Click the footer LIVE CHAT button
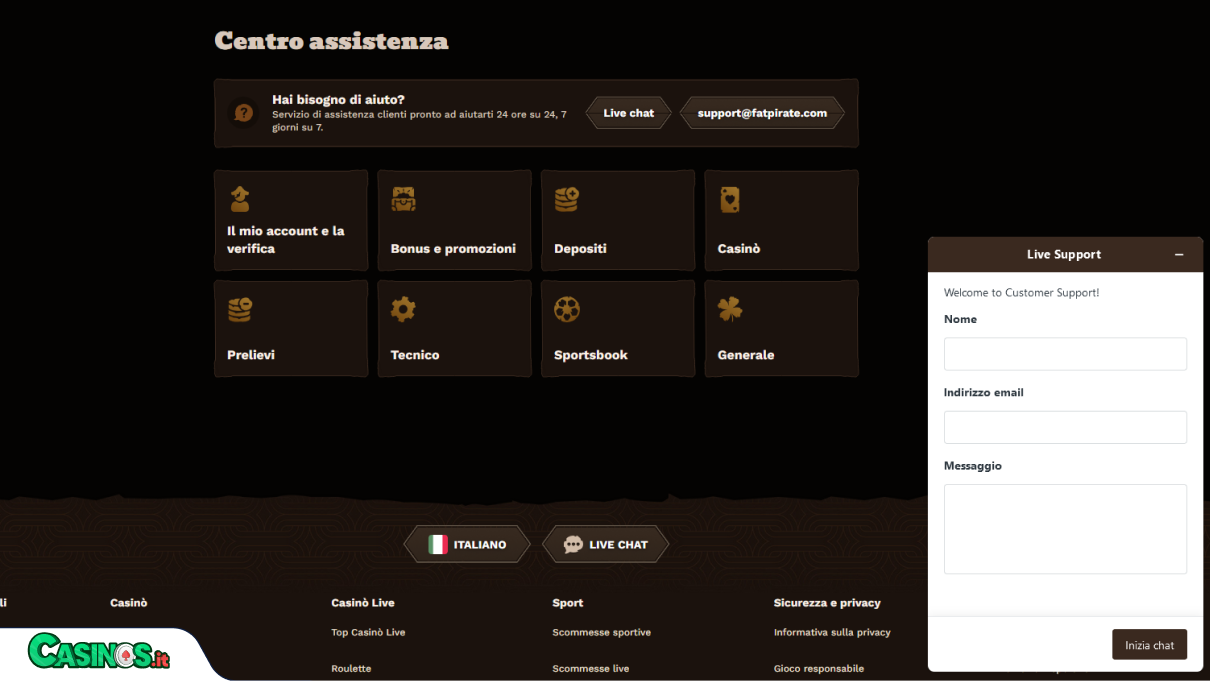The height and width of the screenshot is (681, 1210). (x=605, y=545)
